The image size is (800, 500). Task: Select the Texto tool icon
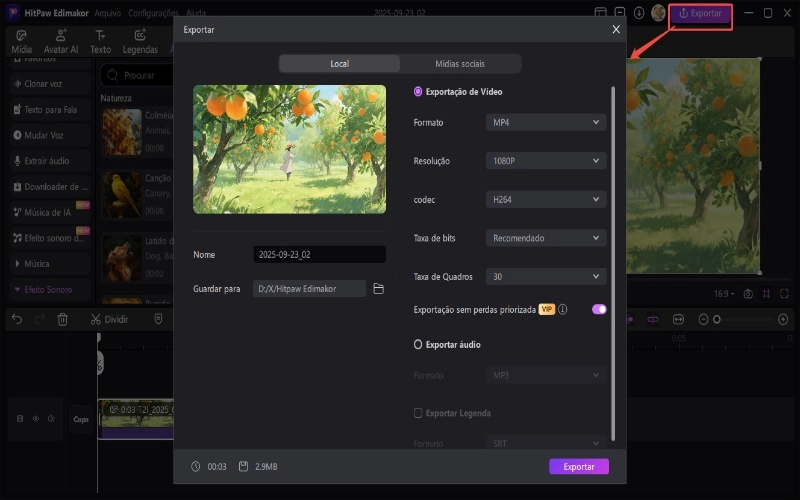[x=100, y=41]
